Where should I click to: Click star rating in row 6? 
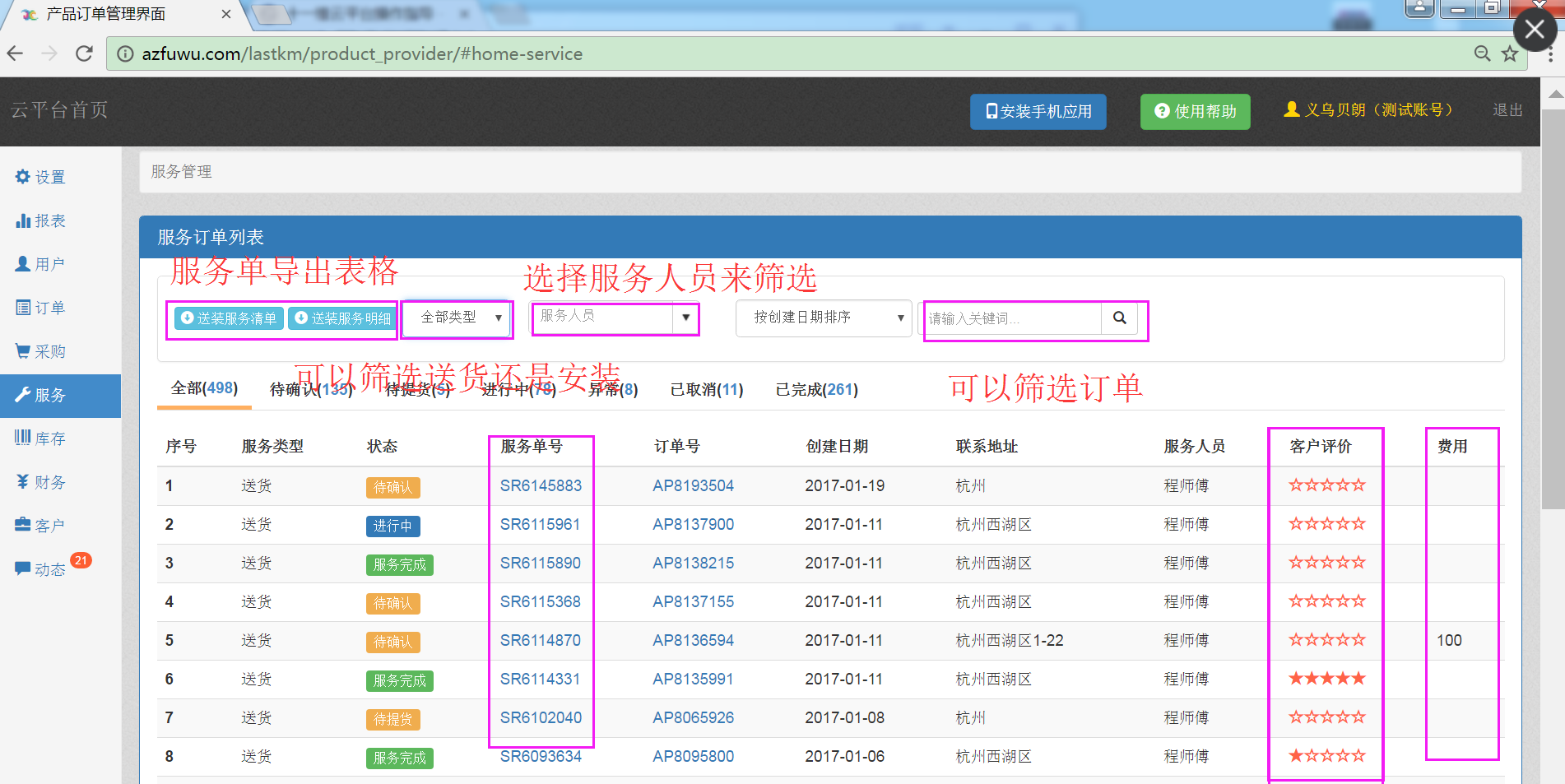click(1326, 679)
